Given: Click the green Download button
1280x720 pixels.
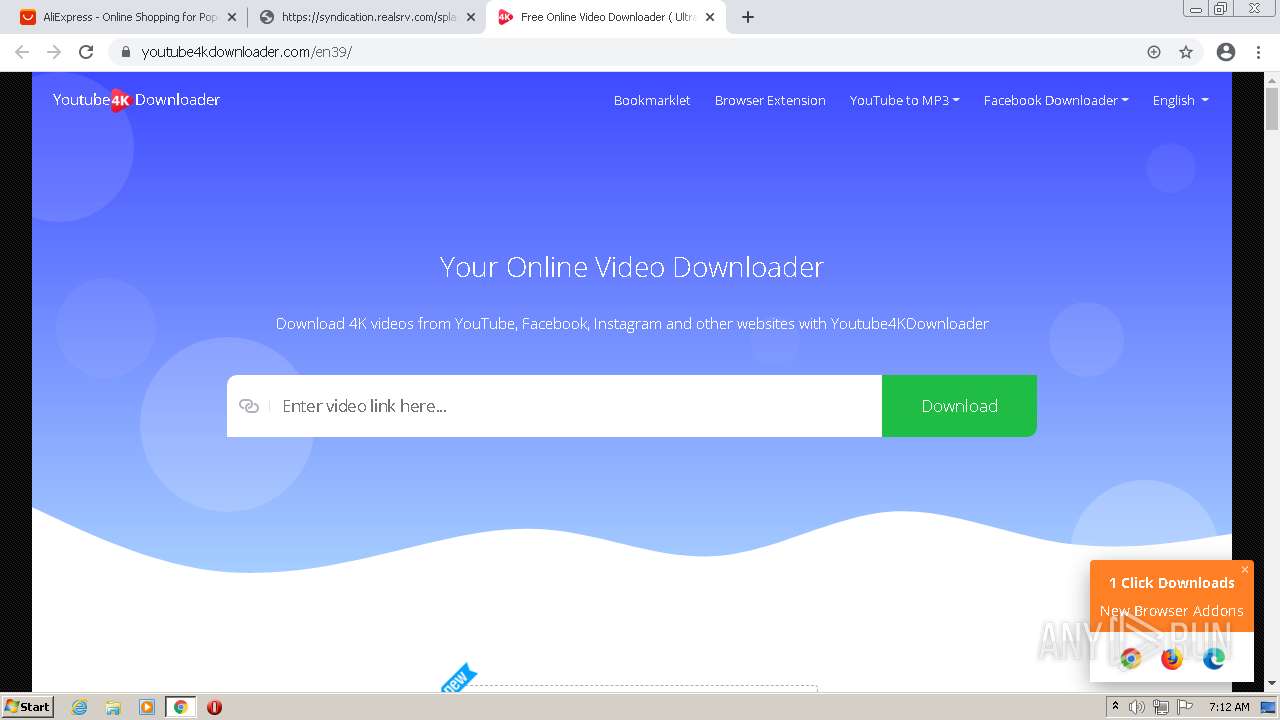Looking at the screenshot, I should tap(959, 406).
